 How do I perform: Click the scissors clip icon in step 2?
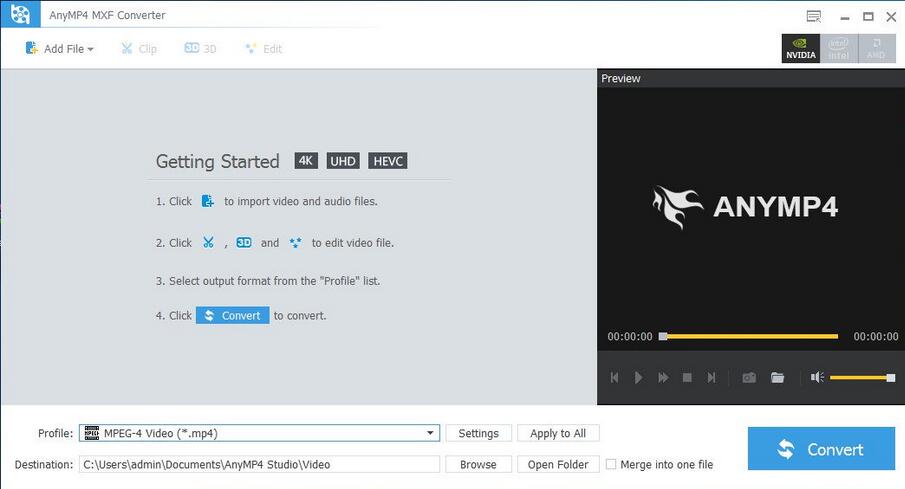tap(208, 242)
